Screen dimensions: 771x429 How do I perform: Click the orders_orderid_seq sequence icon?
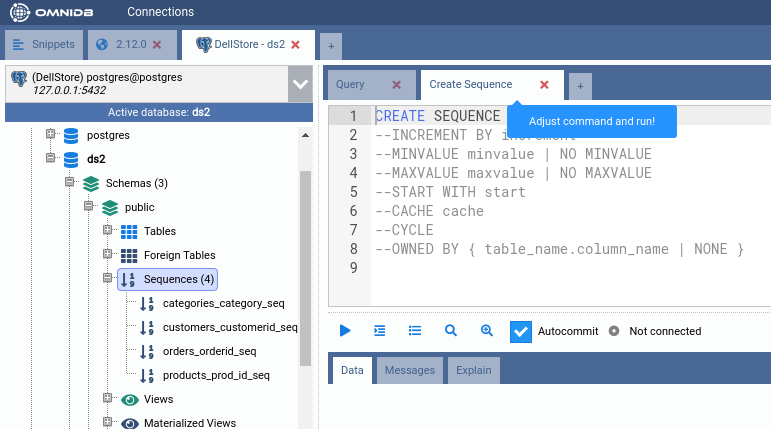point(147,352)
